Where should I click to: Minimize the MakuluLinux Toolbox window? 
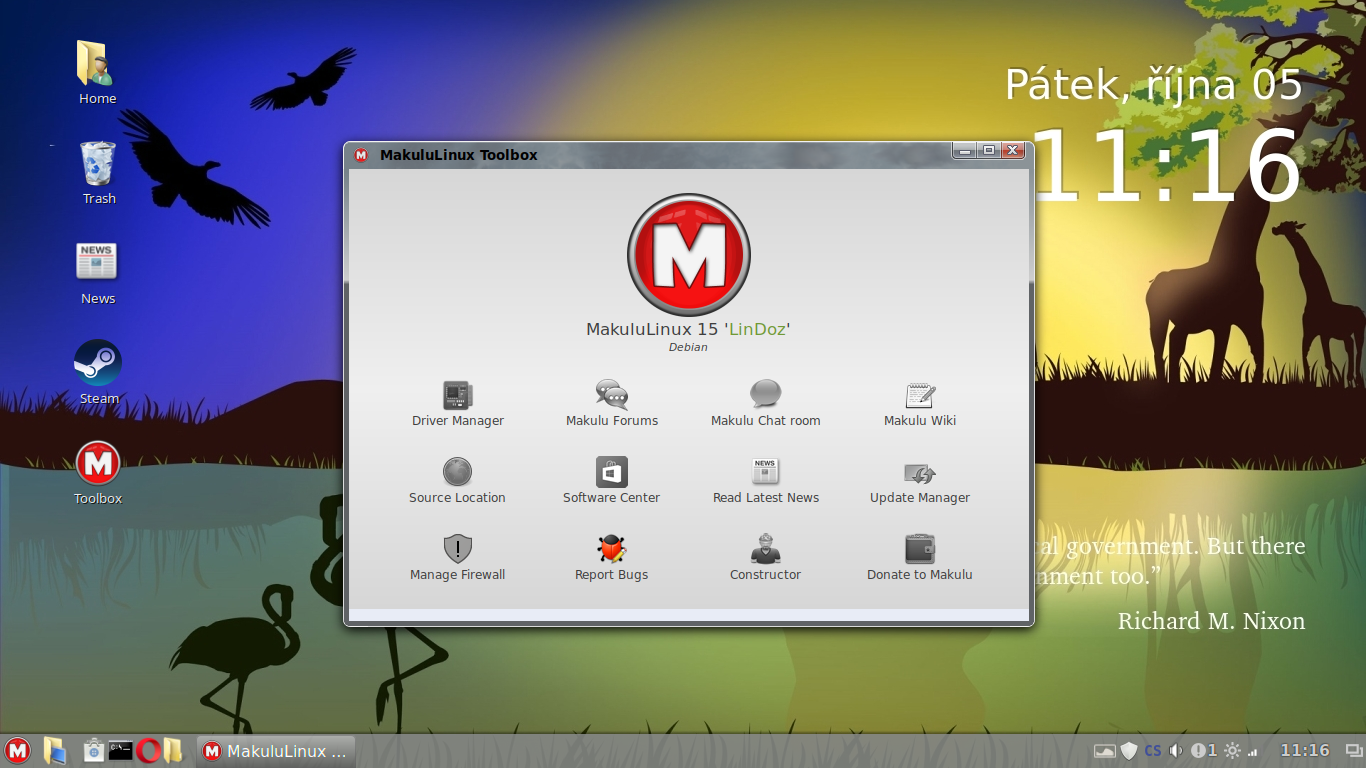click(x=964, y=151)
